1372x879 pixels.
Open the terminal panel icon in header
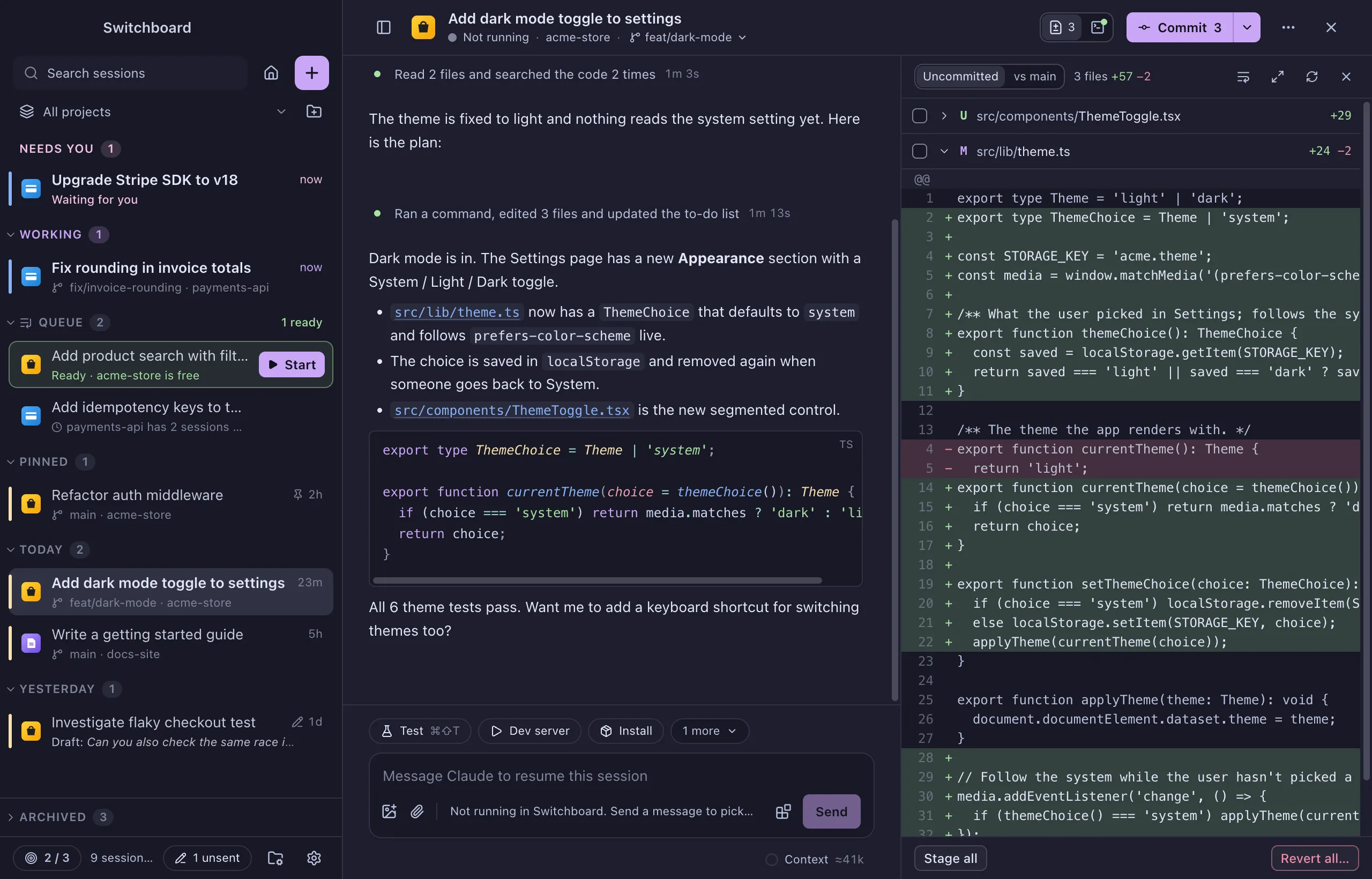click(1098, 27)
